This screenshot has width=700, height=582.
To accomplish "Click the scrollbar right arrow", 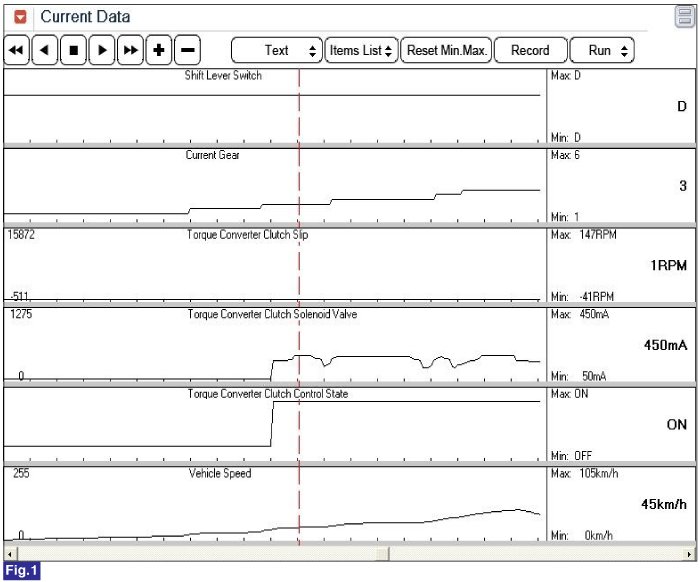I will (x=690, y=553).
